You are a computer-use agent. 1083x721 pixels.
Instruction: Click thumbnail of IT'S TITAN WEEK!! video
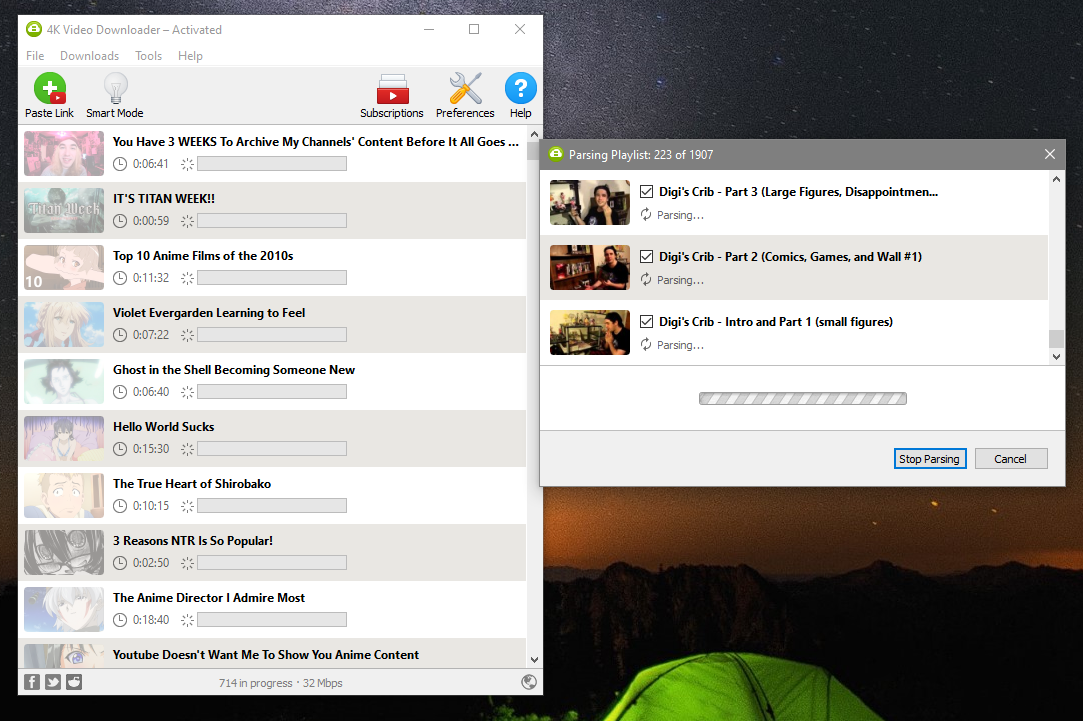point(64,210)
